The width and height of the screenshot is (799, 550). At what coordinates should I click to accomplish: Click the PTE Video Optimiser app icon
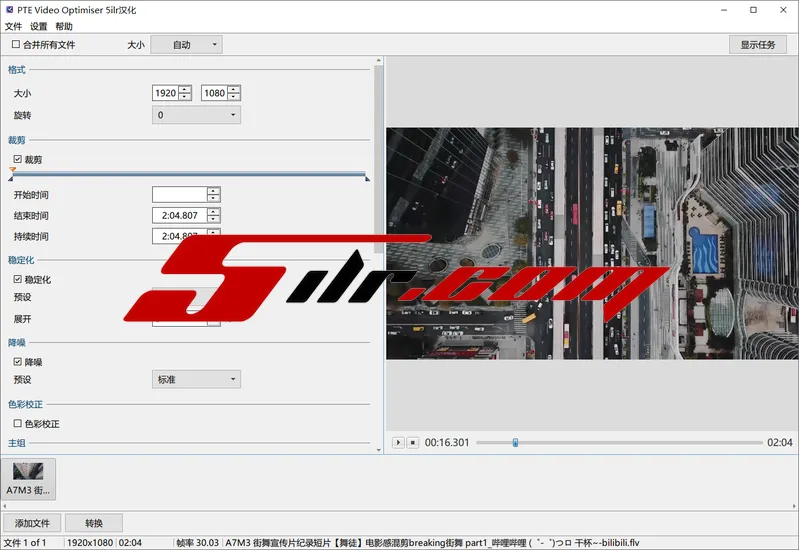click(9, 10)
